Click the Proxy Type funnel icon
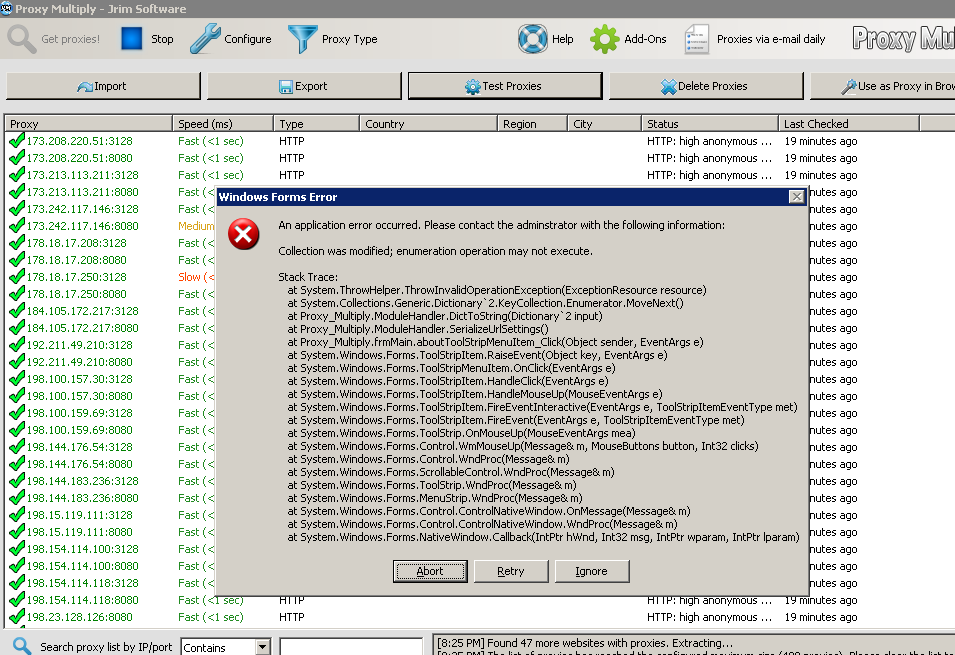Screen dimensions: 955x655 [x=303, y=39]
